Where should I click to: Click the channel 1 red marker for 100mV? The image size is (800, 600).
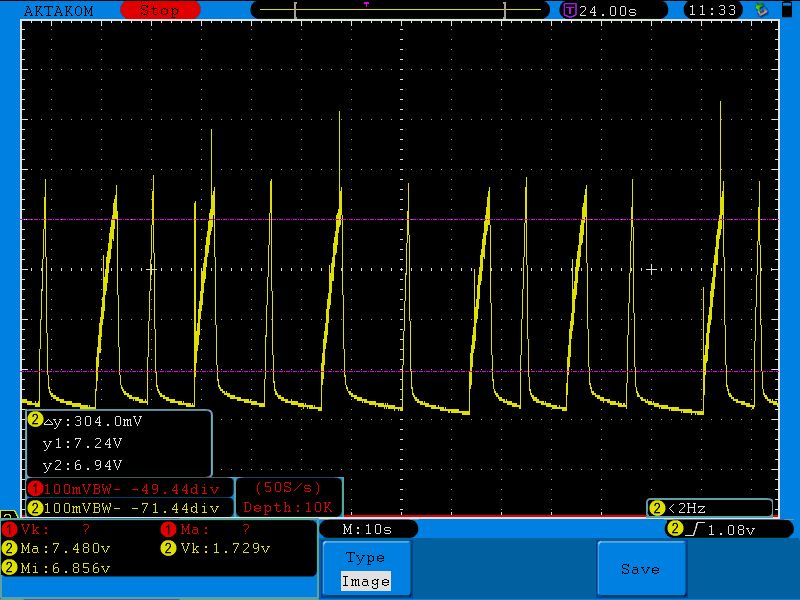point(35,488)
